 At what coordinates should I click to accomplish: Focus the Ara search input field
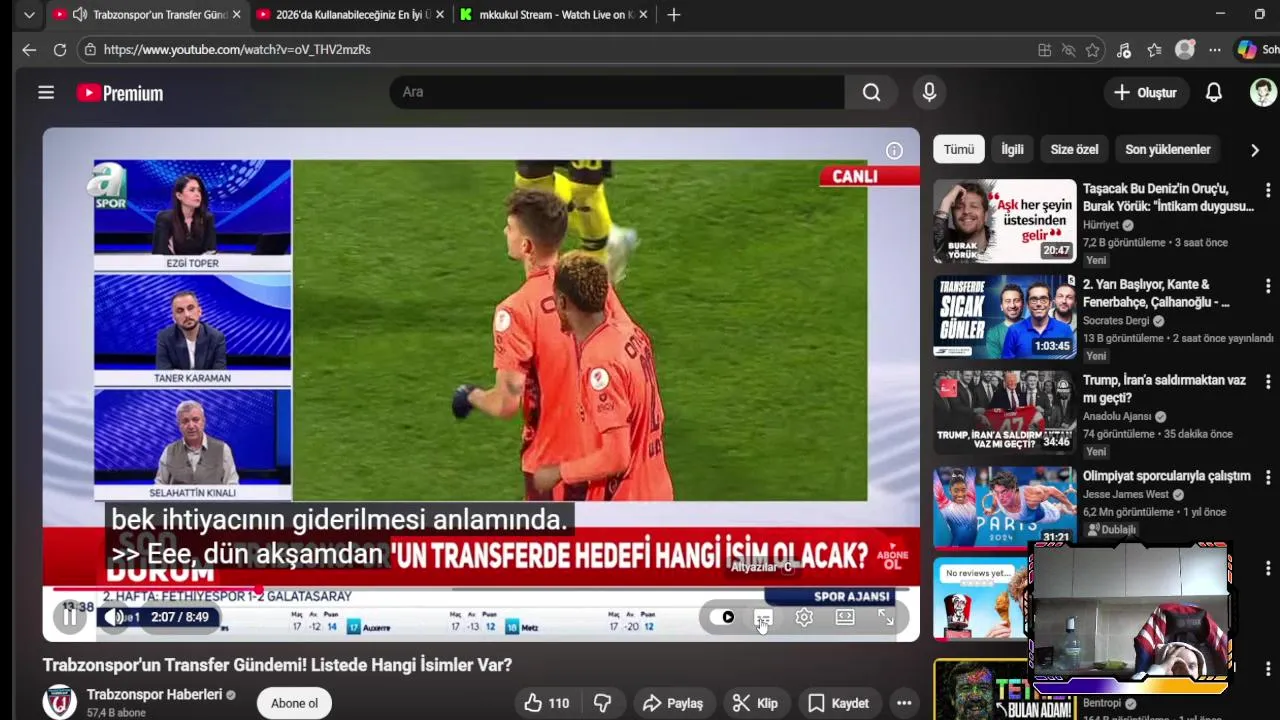coord(617,92)
